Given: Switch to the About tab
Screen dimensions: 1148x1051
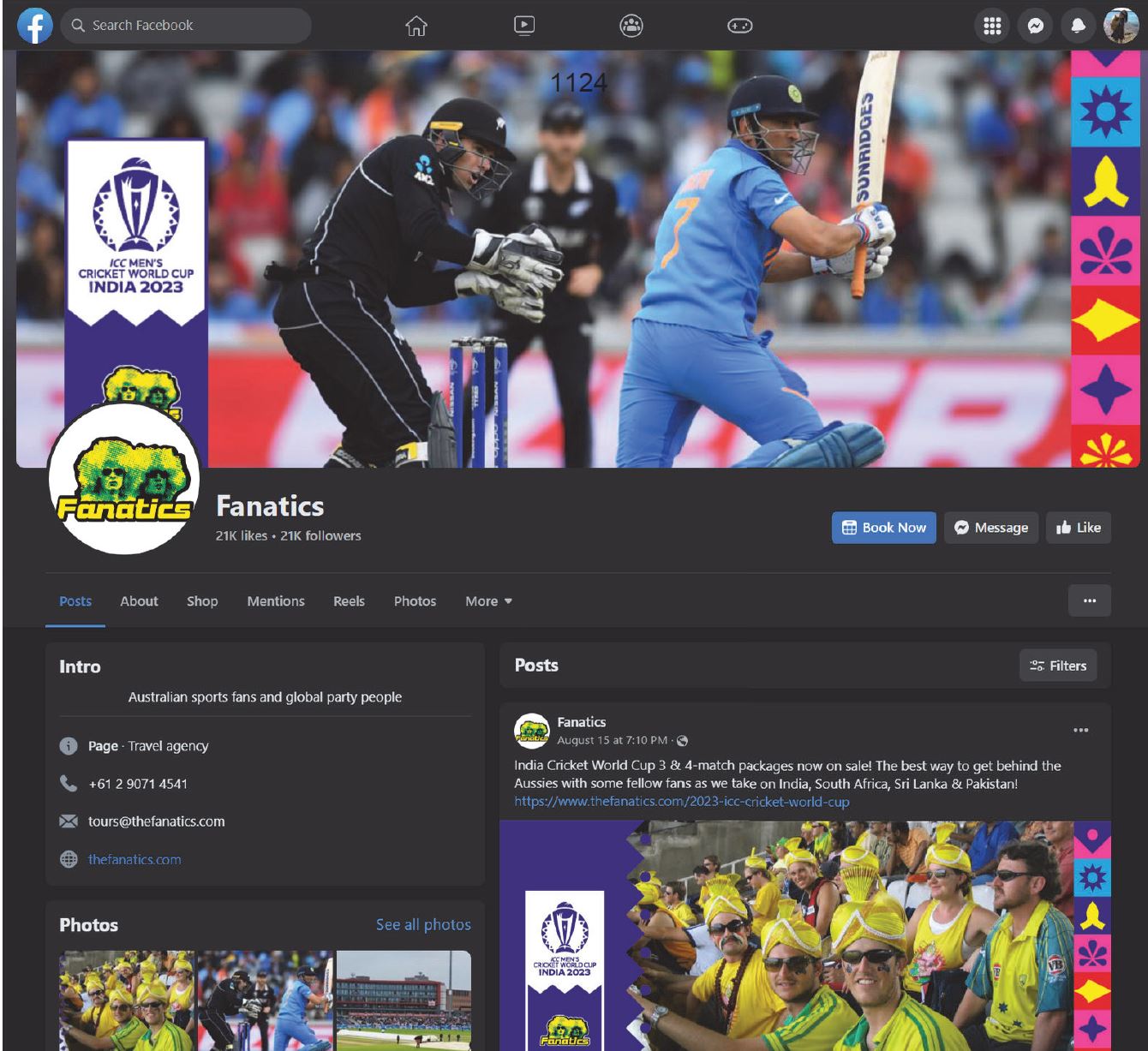Looking at the screenshot, I should 139,601.
